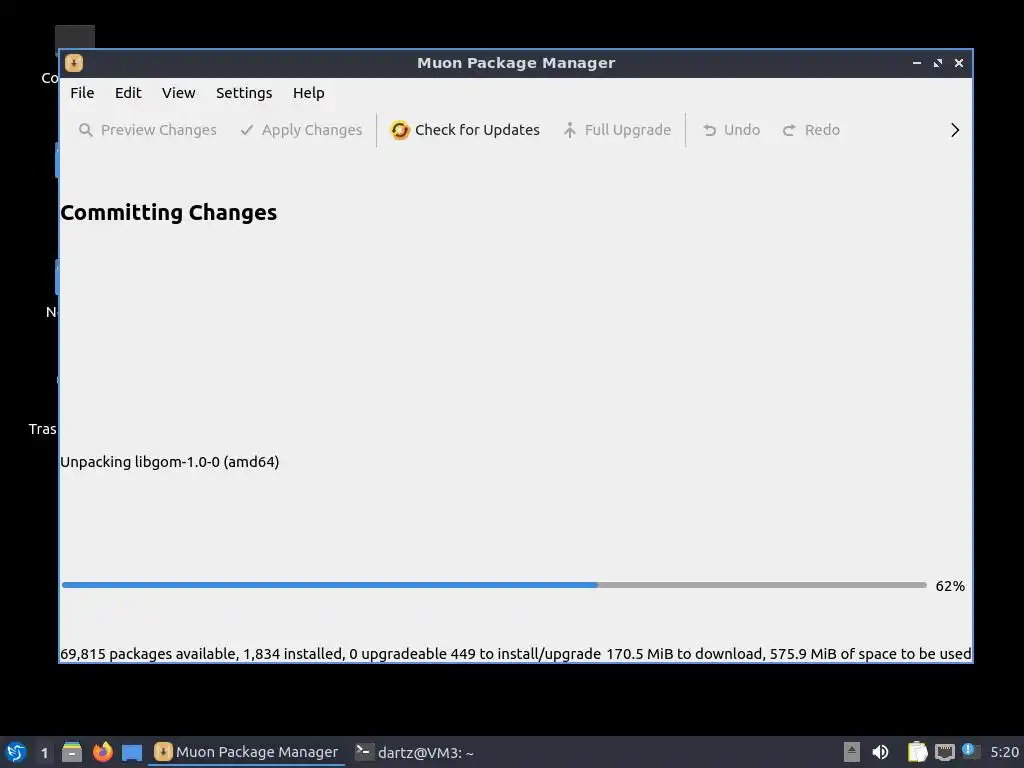This screenshot has height=768, width=1024.
Task: Click '170.5 MiB to download' status text
Action: pos(684,654)
